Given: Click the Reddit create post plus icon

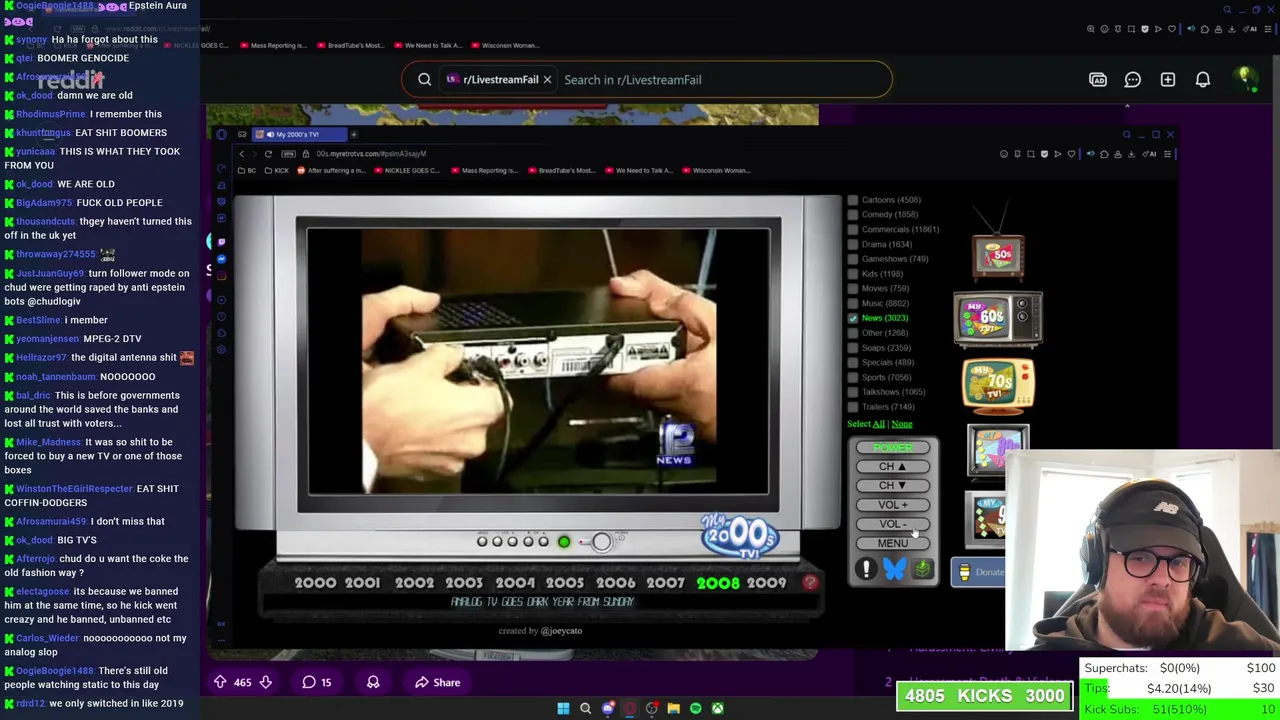Looking at the screenshot, I should click(1168, 79).
